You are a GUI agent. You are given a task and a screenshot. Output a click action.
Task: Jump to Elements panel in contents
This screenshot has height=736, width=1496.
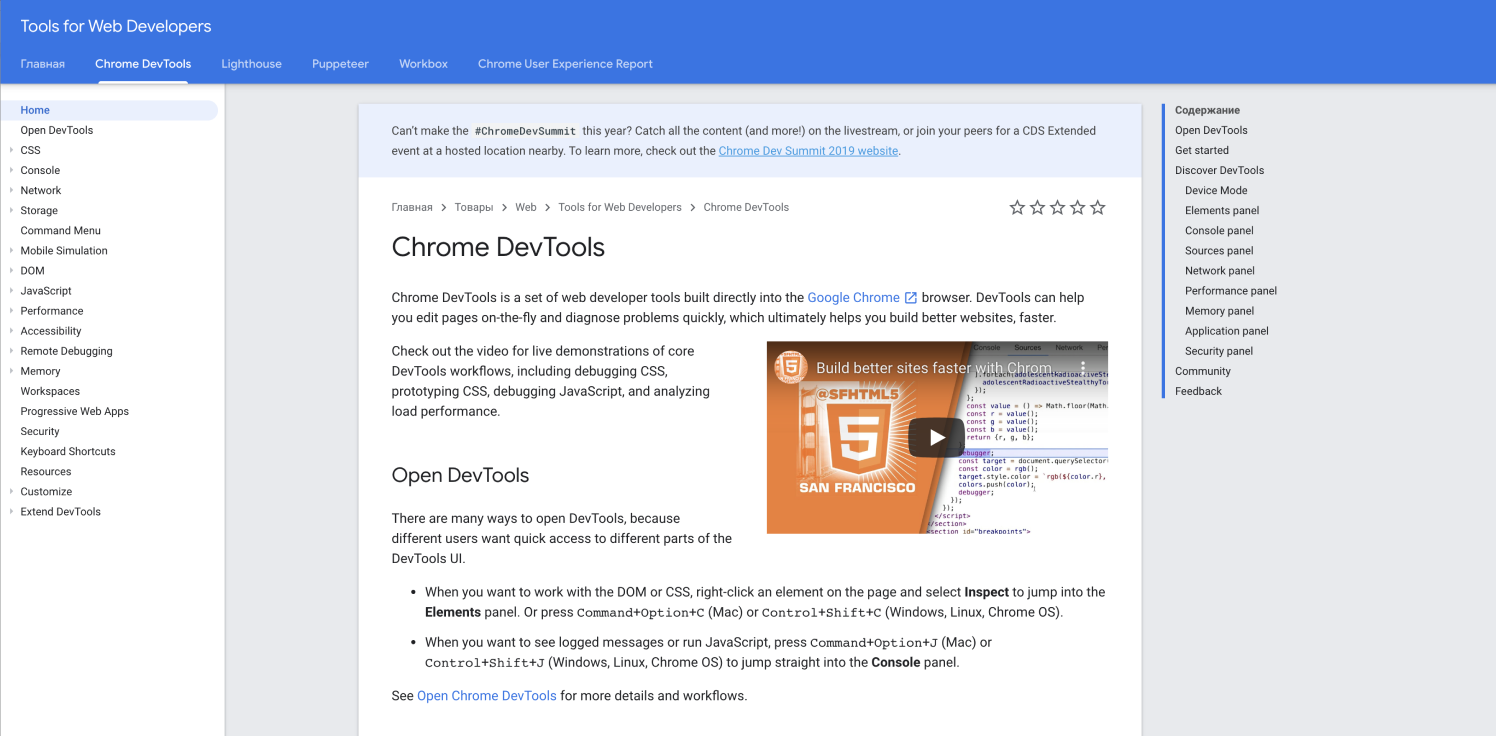1222,210
